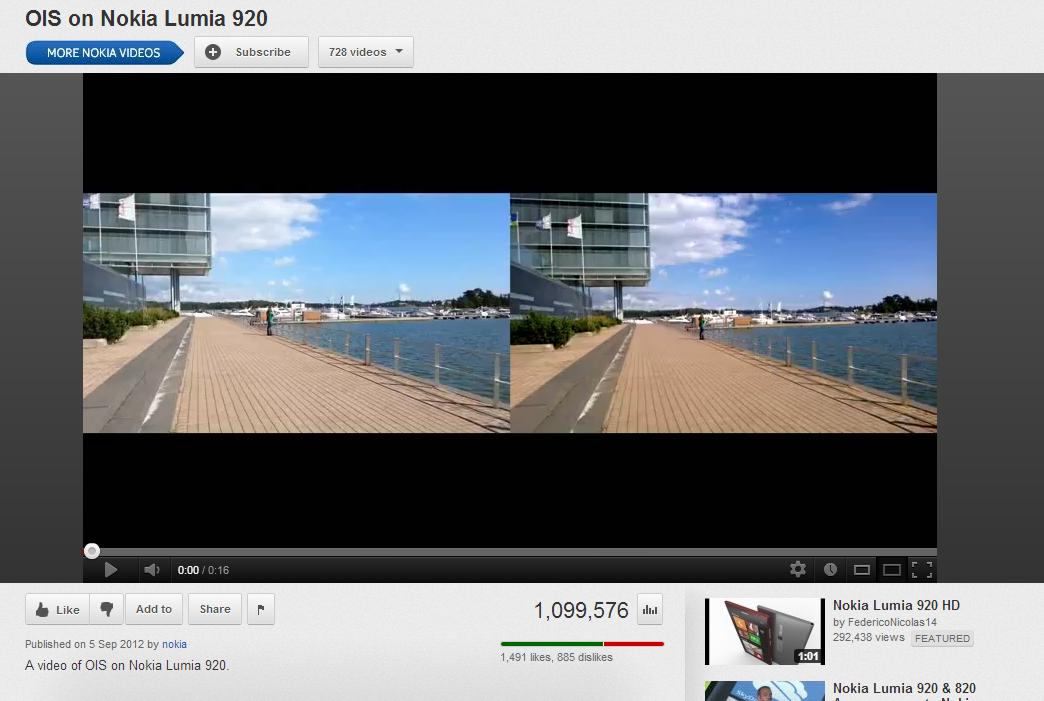
Task: Click the view count 1,099,576
Action: 581,610
